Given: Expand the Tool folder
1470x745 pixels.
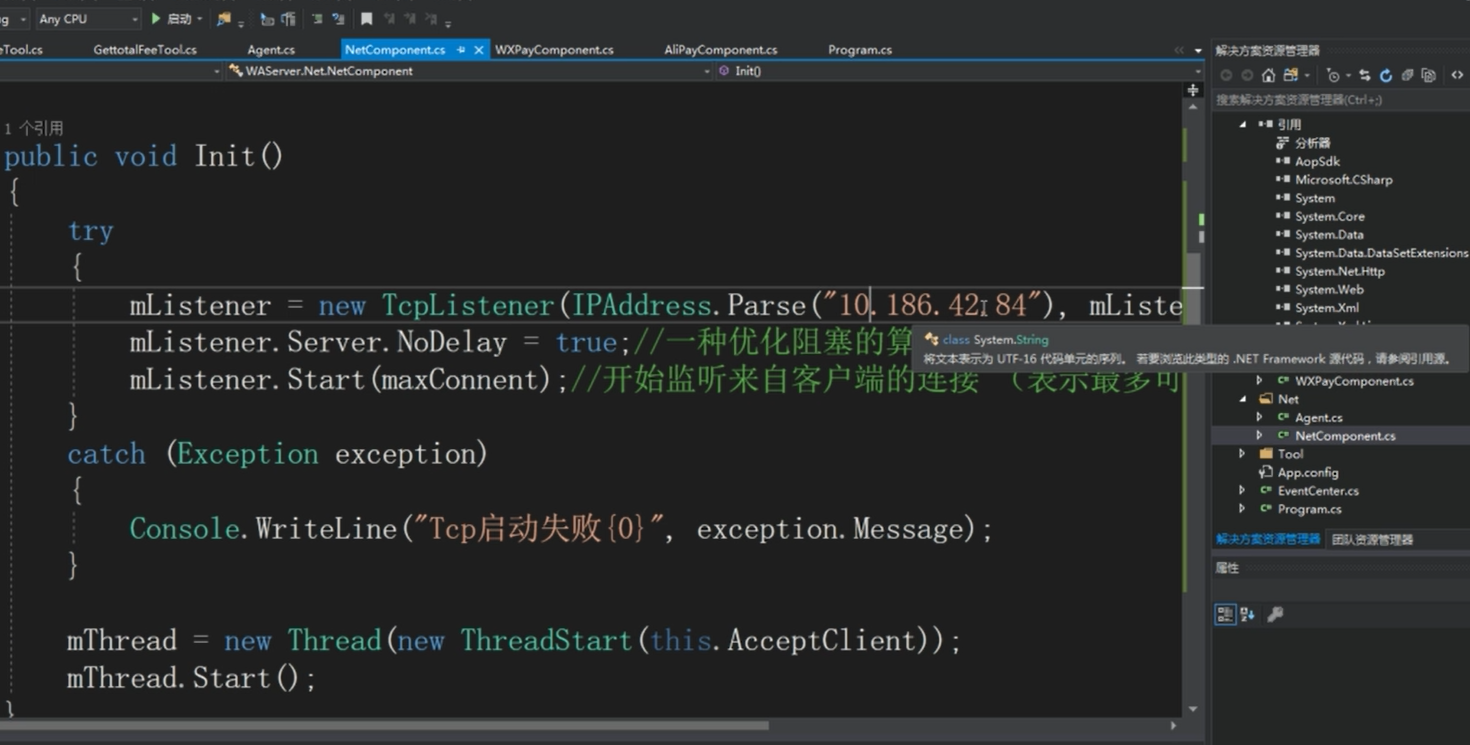Looking at the screenshot, I should 1243,454.
